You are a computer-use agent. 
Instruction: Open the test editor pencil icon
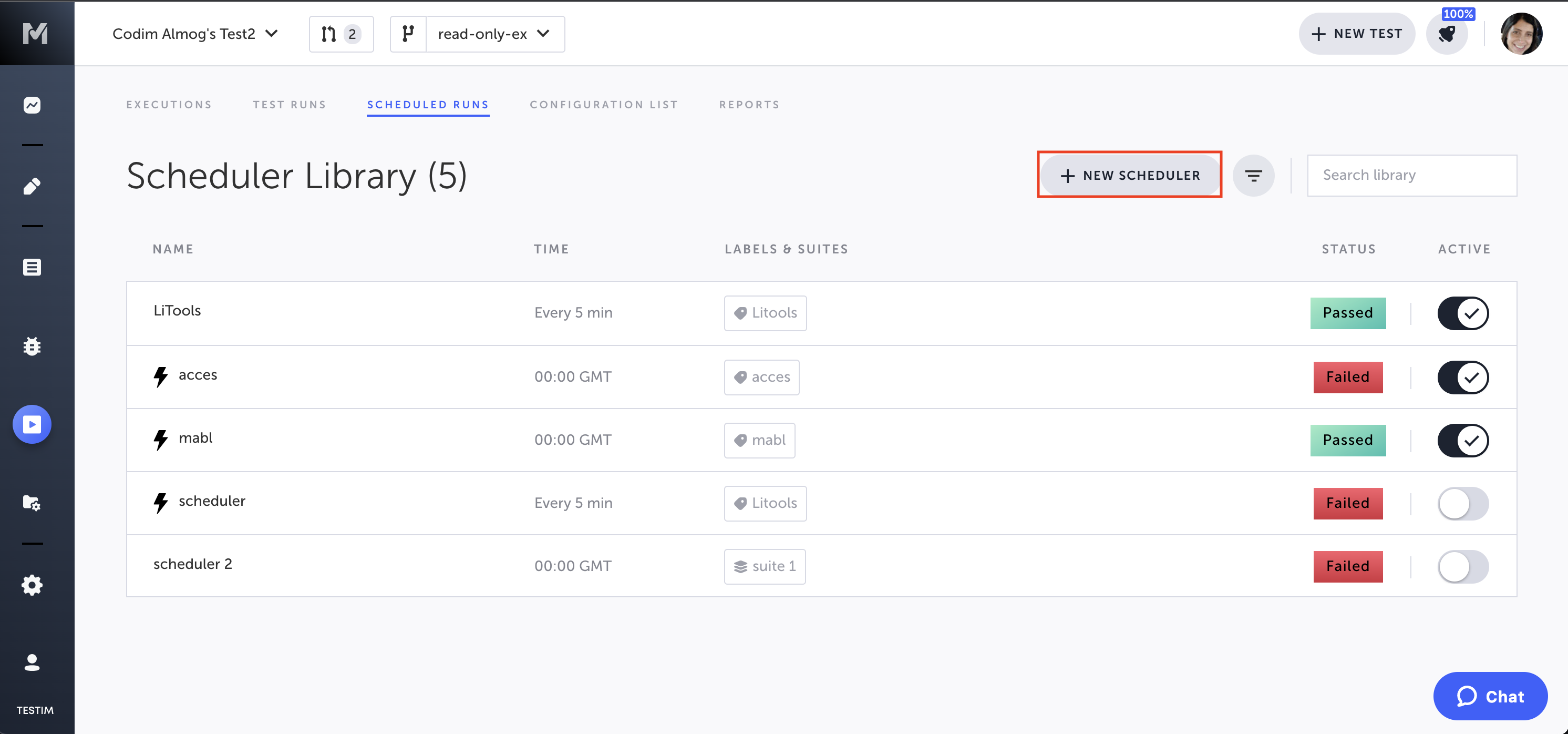click(x=32, y=187)
